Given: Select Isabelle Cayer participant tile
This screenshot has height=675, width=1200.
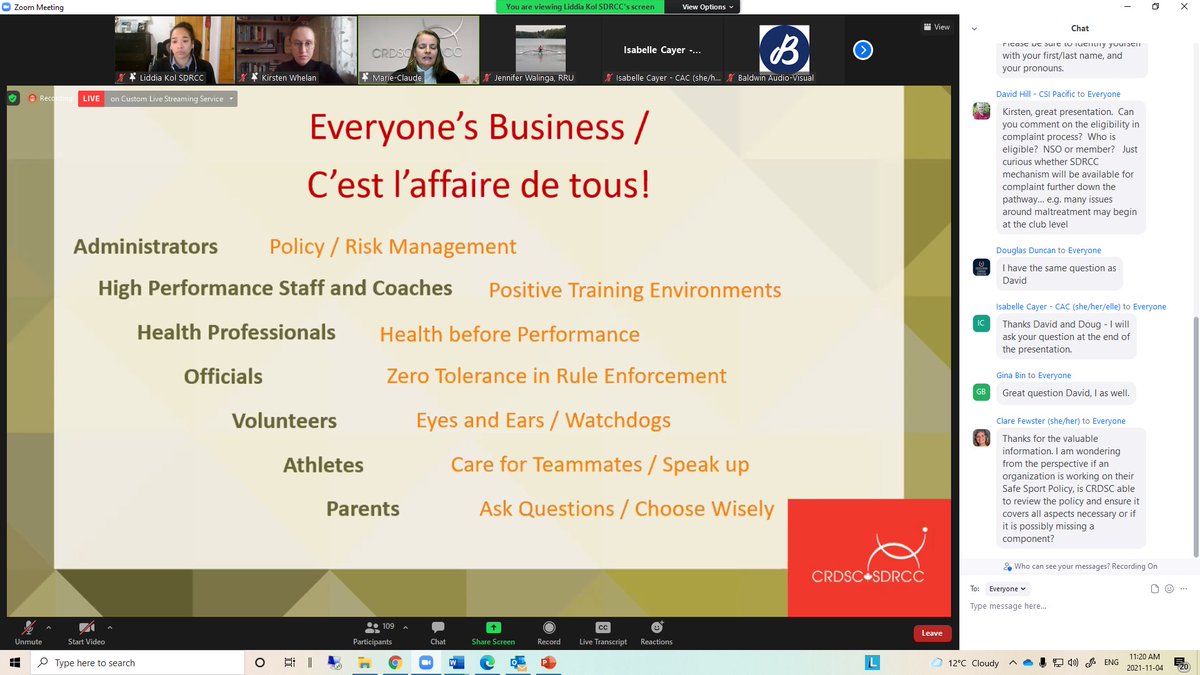Looking at the screenshot, I should click(663, 49).
